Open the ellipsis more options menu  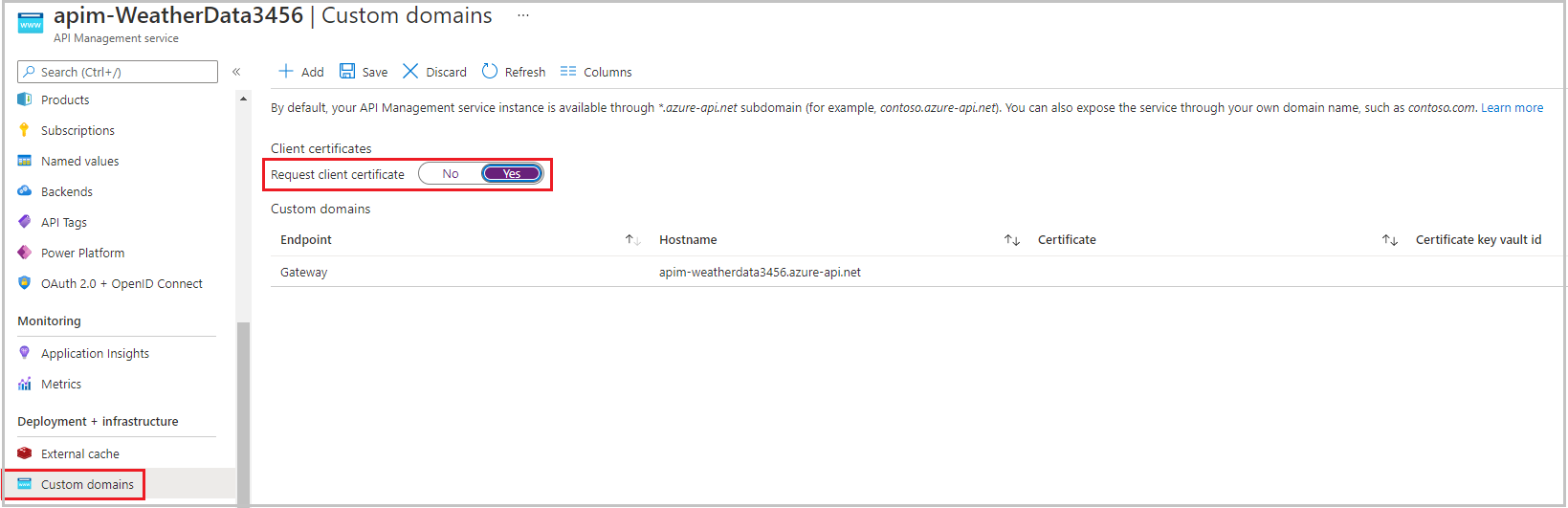[523, 15]
